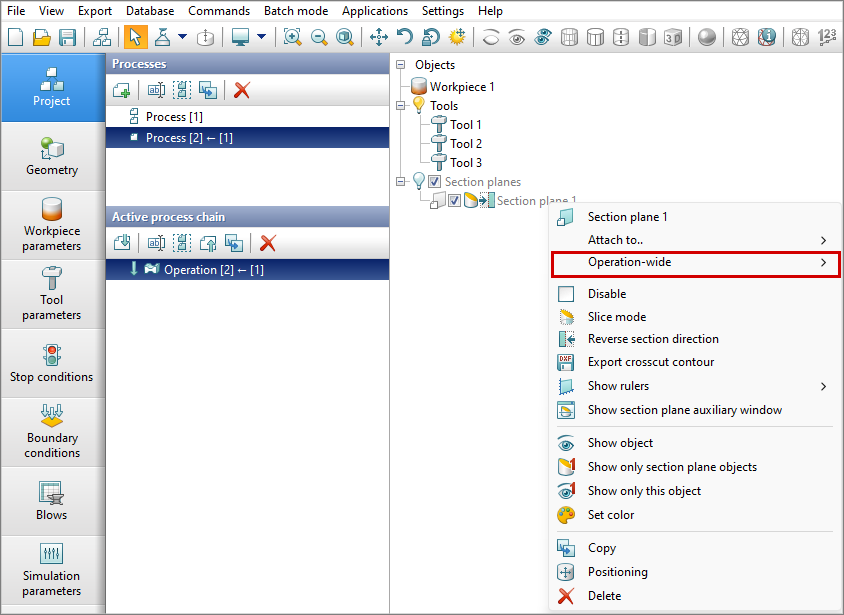Collapse the Tools tree node
The image size is (844, 615).
click(401, 105)
